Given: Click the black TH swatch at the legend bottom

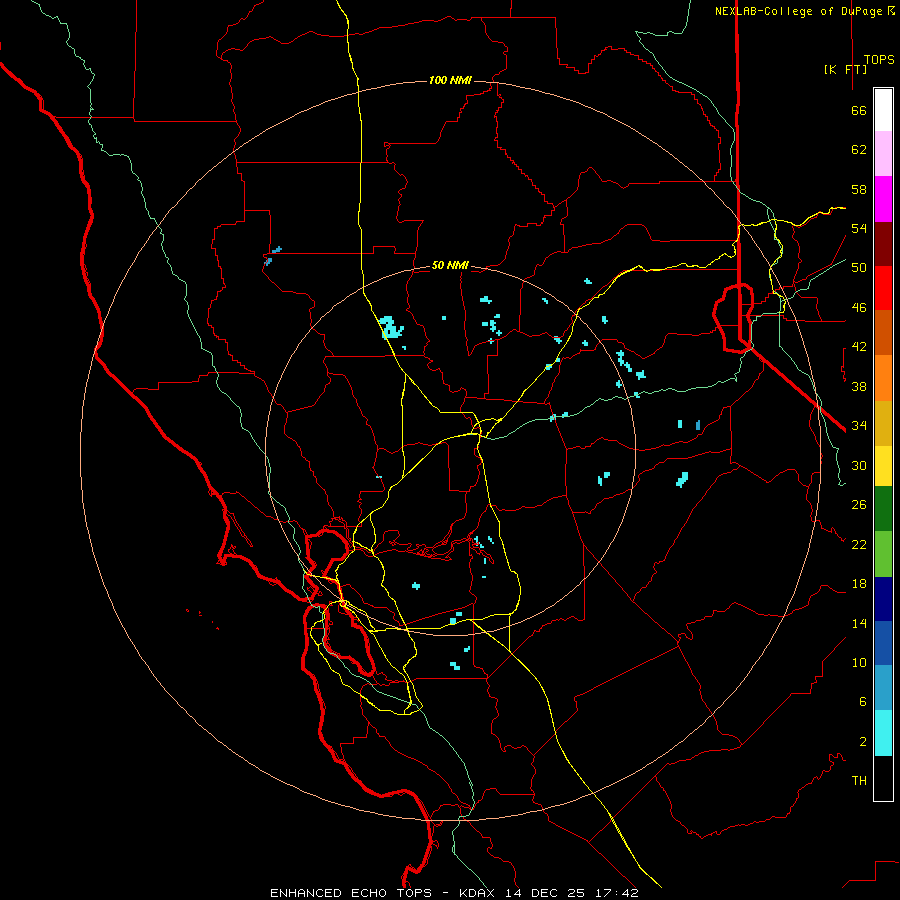Looking at the screenshot, I should coord(883,778).
